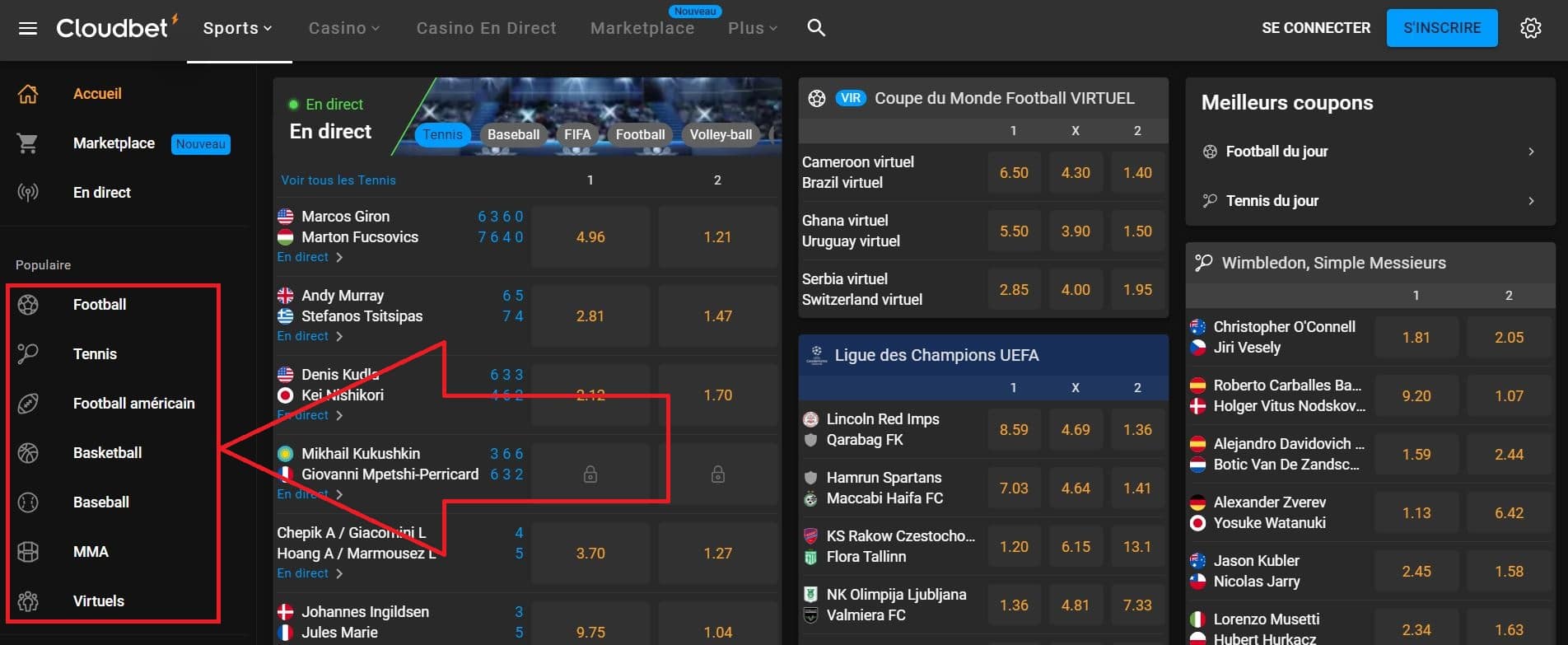Click the Wimbledon racket icon in header
This screenshot has height=645, width=1568.
point(1204,263)
